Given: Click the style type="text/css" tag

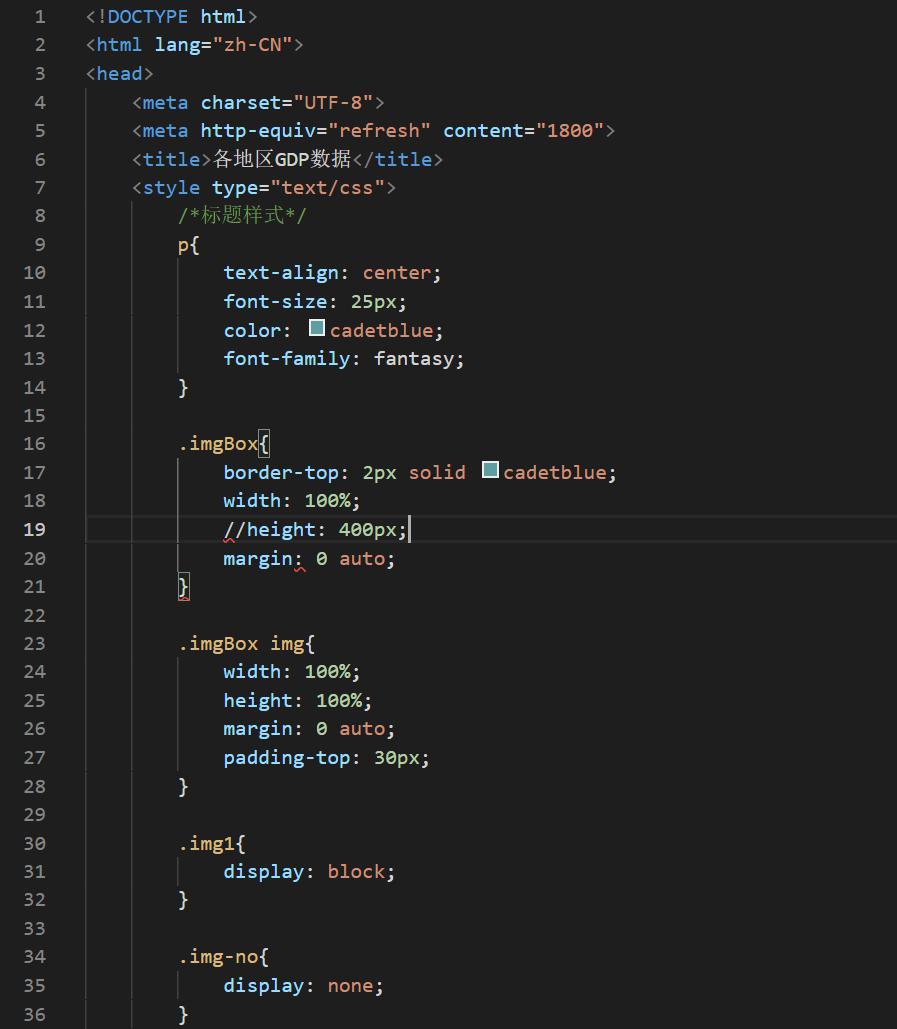Looking at the screenshot, I should (x=264, y=188).
